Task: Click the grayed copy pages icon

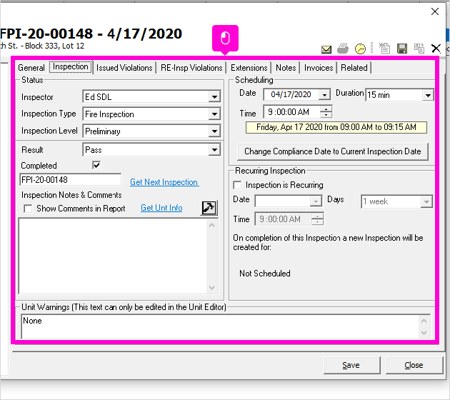Action: (x=419, y=49)
